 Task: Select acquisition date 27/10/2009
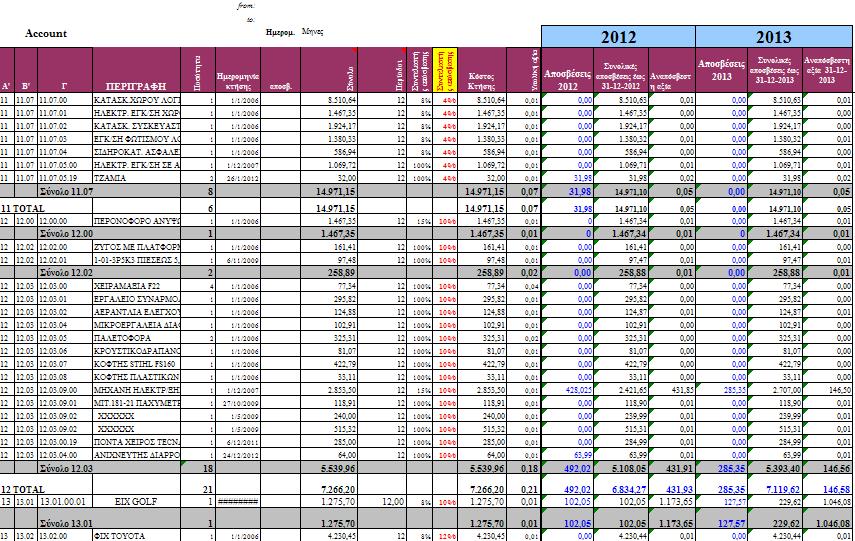point(238,403)
